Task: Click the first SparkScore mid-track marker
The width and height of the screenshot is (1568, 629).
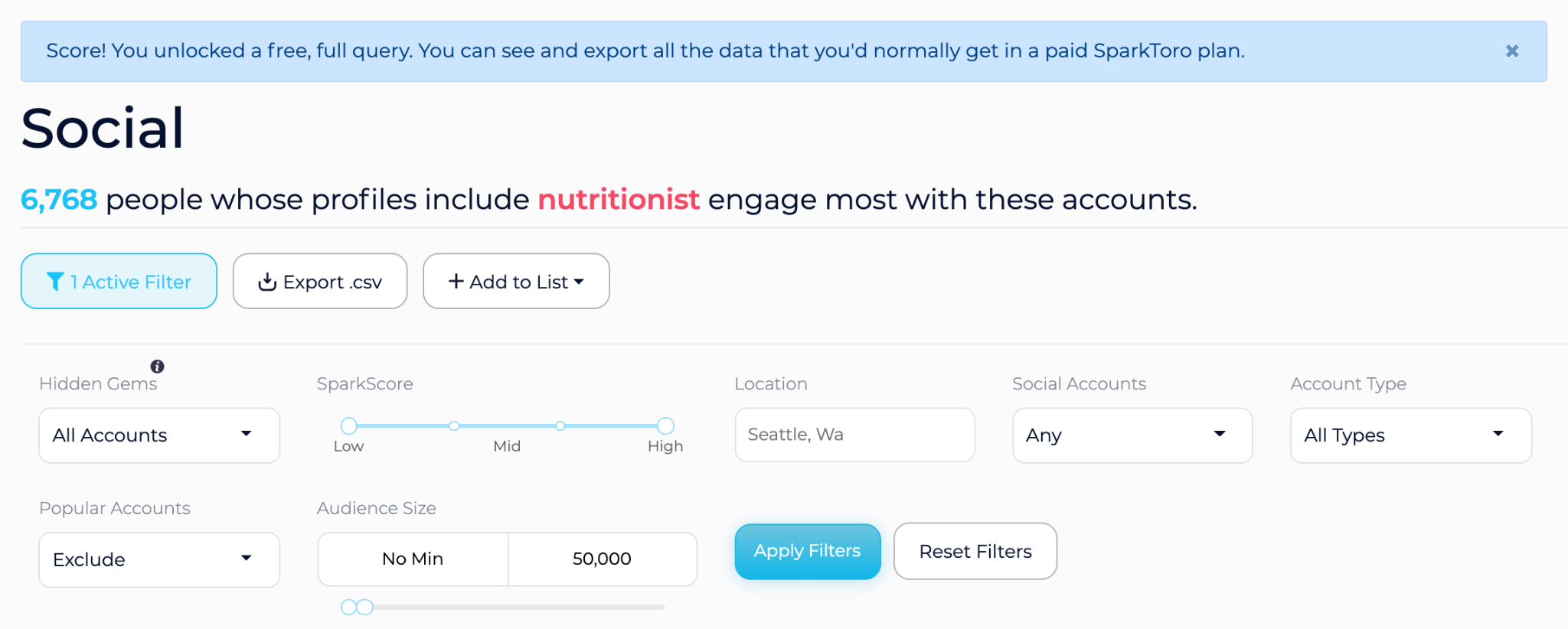Action: [454, 425]
